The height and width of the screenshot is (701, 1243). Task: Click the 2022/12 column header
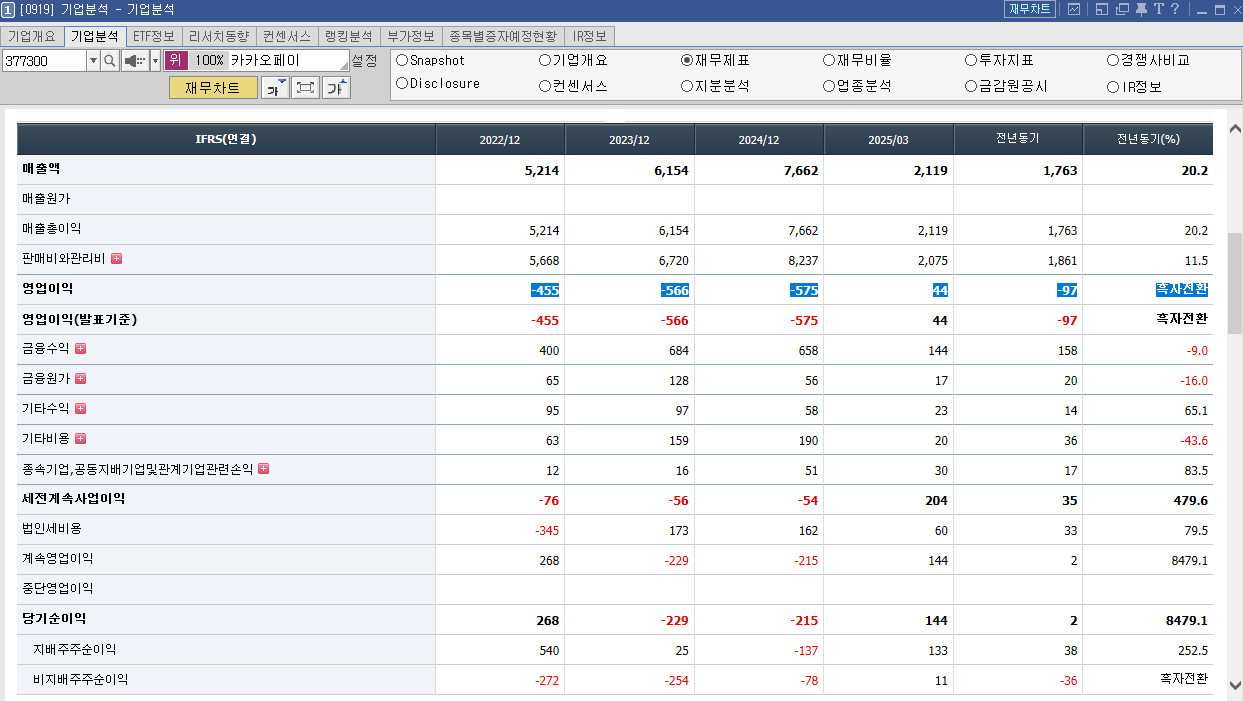[500, 140]
